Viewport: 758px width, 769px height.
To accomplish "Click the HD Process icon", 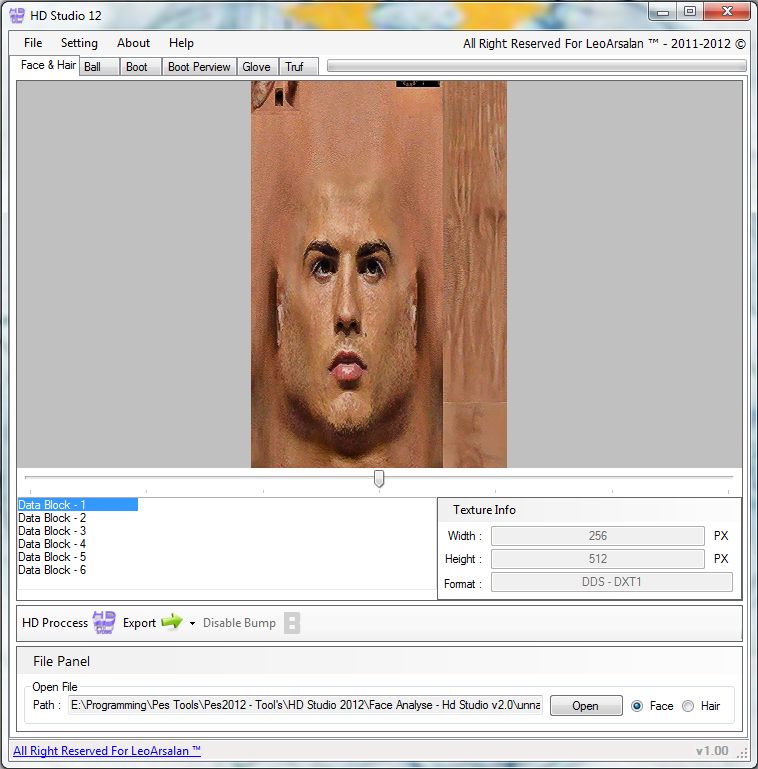I will tap(104, 622).
